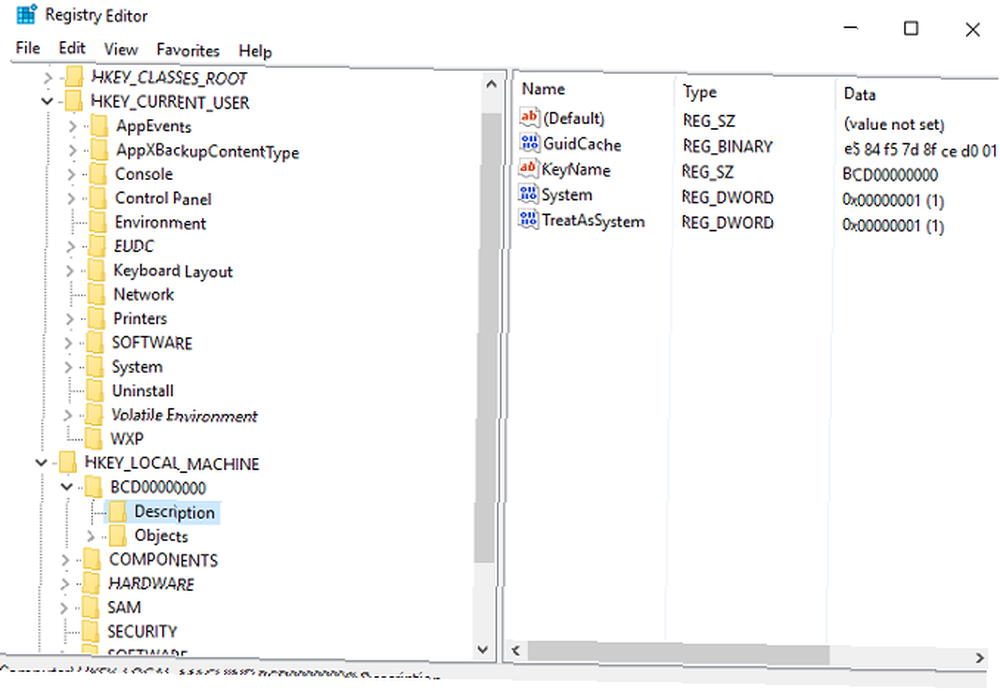1000x691 pixels.
Task: Click the Console folder icon
Action: [x=98, y=174]
